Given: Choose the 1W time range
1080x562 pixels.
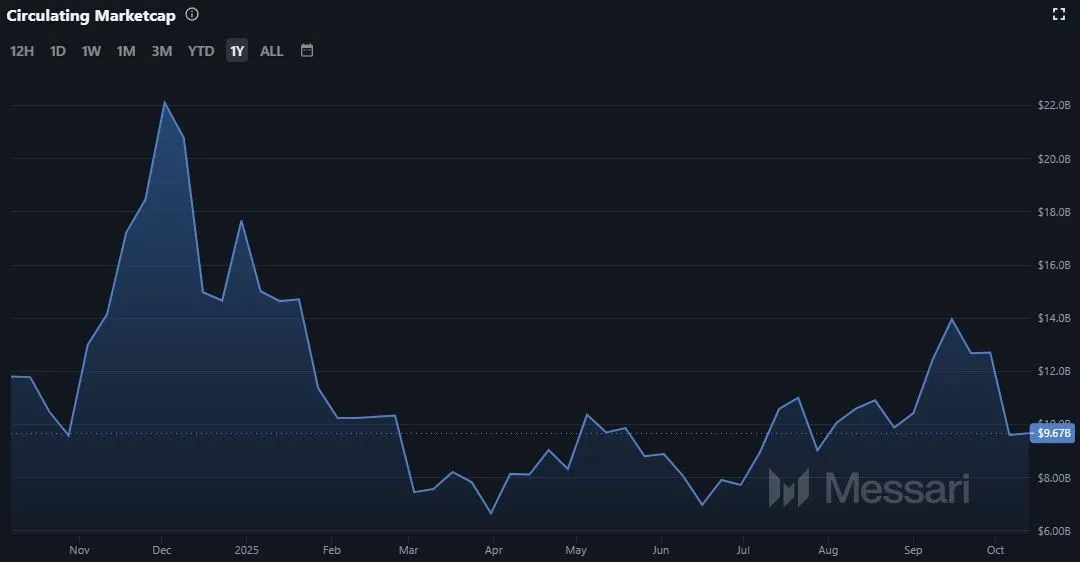Looking at the screenshot, I should point(91,51).
